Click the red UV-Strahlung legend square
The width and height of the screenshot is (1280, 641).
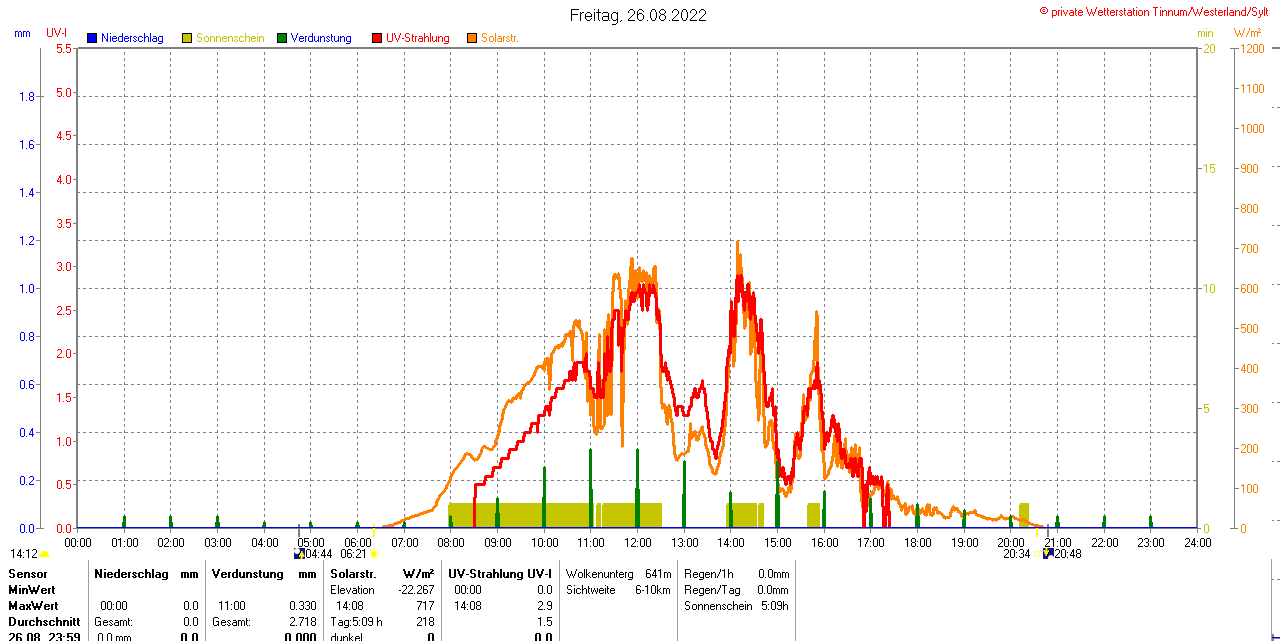pos(377,38)
